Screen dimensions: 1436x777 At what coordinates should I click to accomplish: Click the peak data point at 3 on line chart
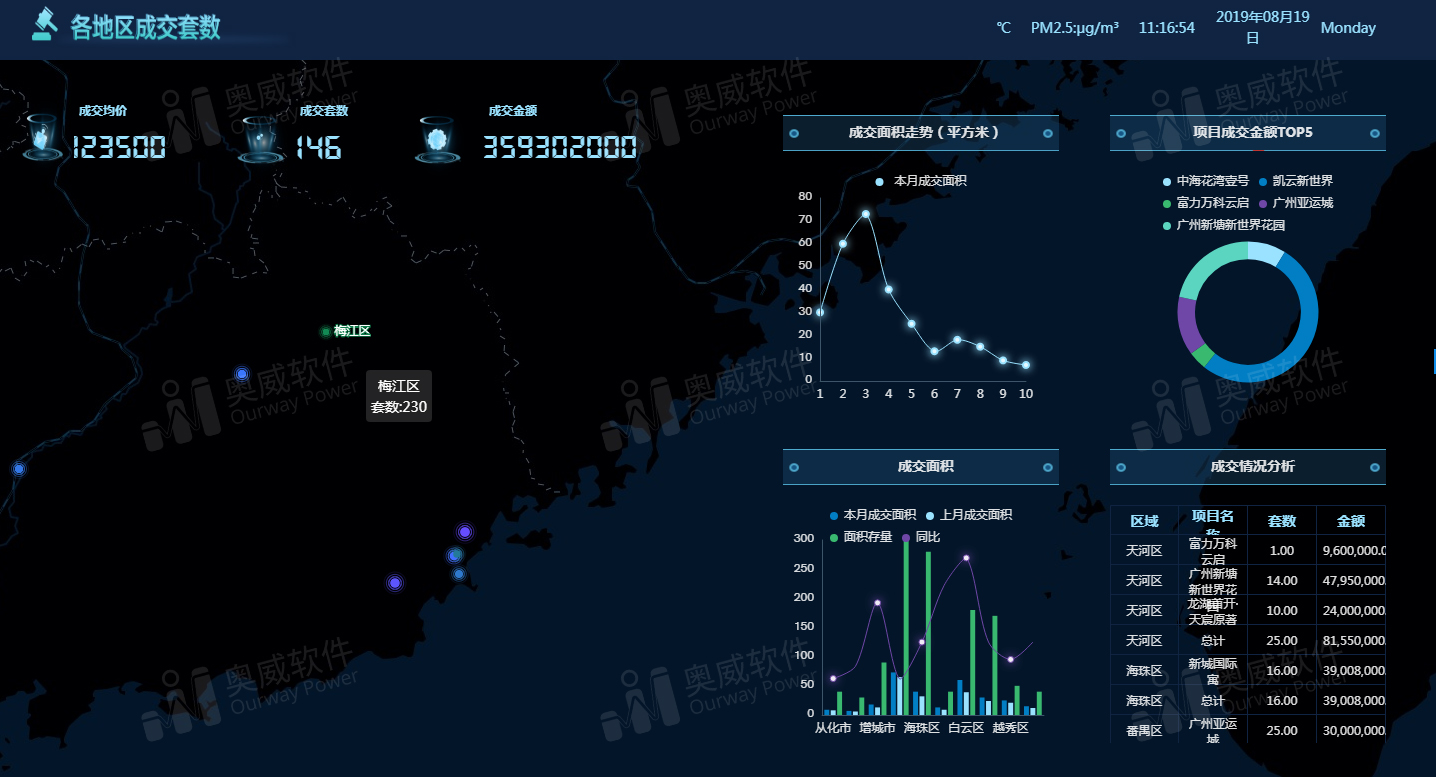point(866,214)
